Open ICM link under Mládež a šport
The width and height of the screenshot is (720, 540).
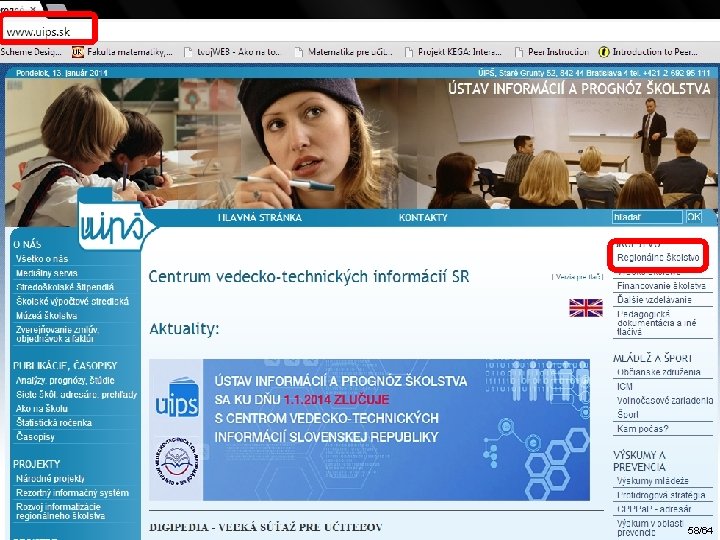pyautogui.click(x=624, y=386)
